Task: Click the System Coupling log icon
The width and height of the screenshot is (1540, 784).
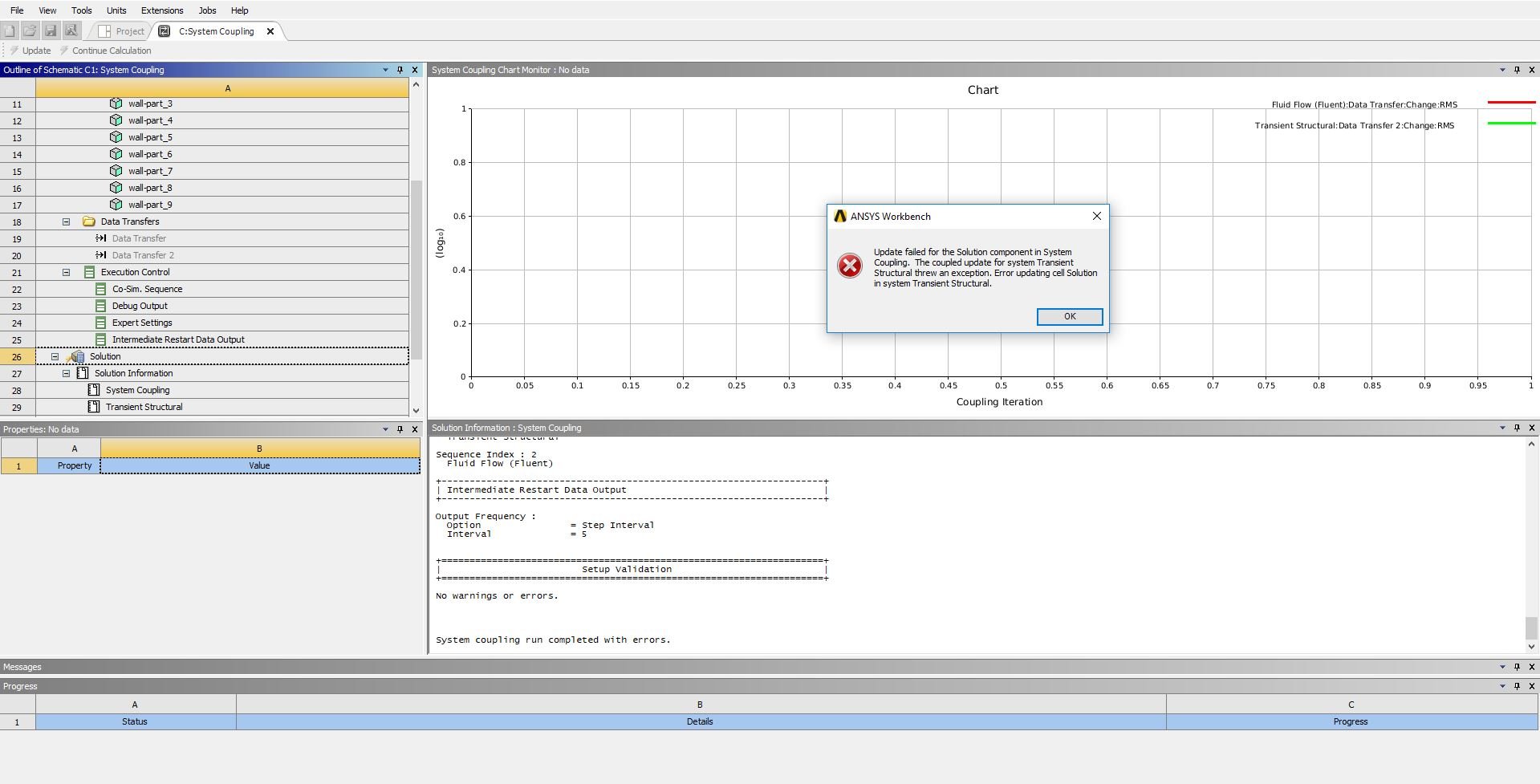Action: (x=94, y=390)
